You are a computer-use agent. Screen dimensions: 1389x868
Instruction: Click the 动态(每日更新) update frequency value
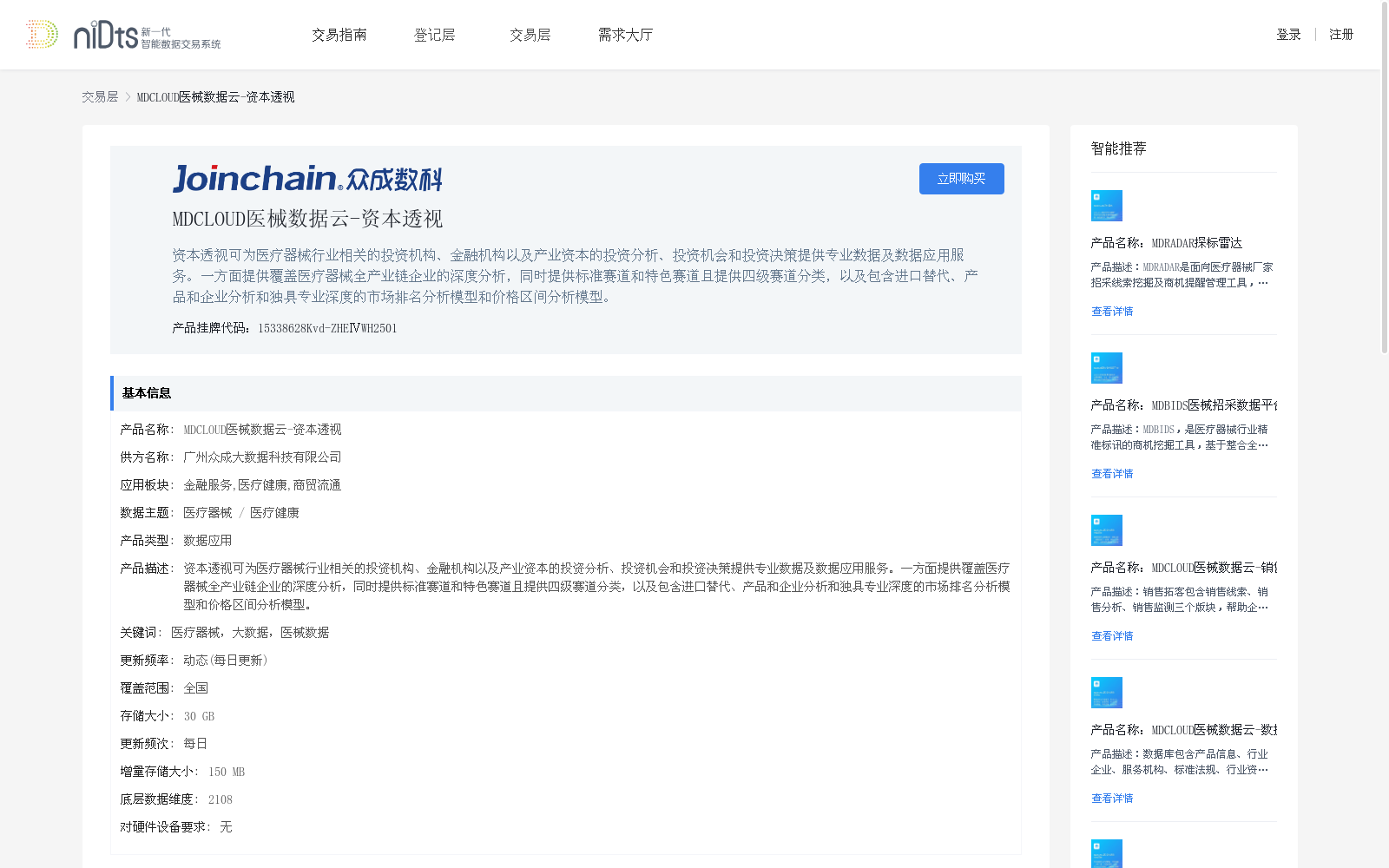point(226,661)
